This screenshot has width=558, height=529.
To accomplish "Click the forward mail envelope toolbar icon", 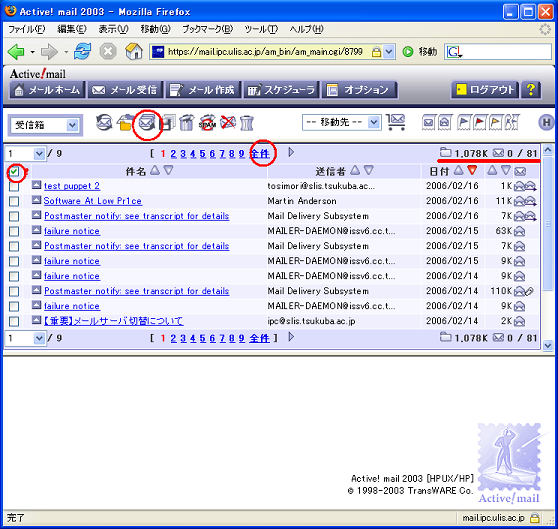I will pyautogui.click(x=147, y=123).
